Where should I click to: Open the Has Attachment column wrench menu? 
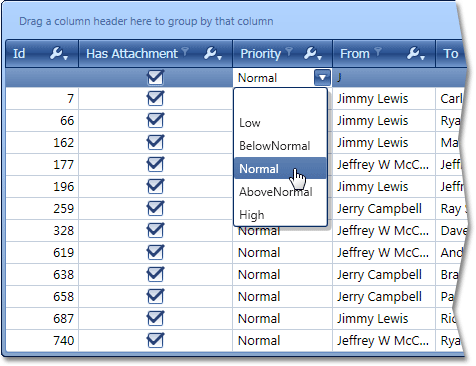click(213, 53)
